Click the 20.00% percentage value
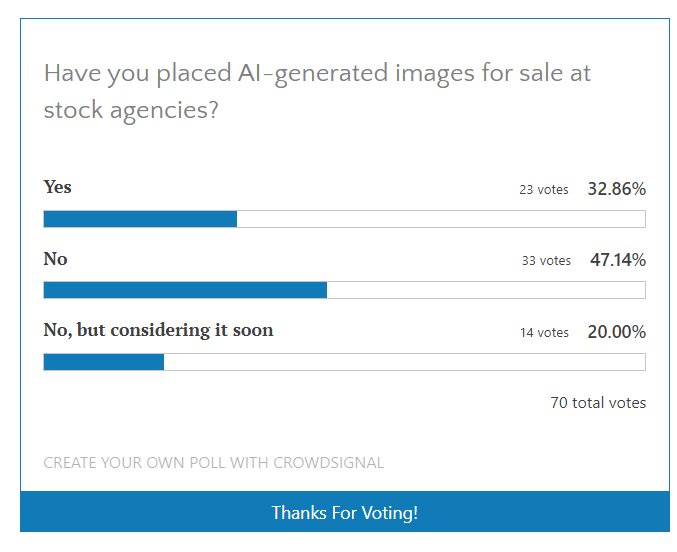 [x=616, y=332]
